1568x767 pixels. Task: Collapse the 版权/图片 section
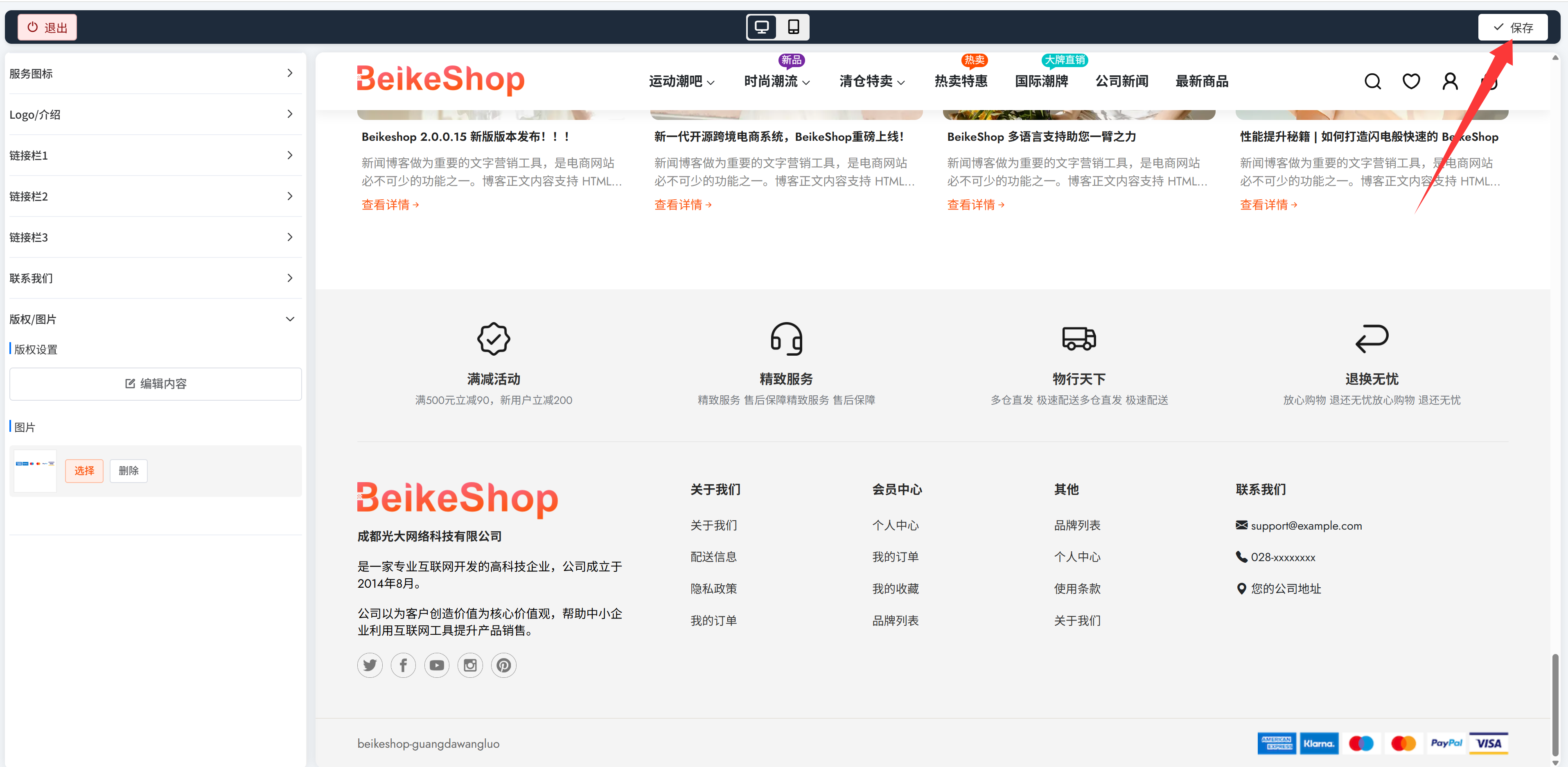click(x=290, y=318)
